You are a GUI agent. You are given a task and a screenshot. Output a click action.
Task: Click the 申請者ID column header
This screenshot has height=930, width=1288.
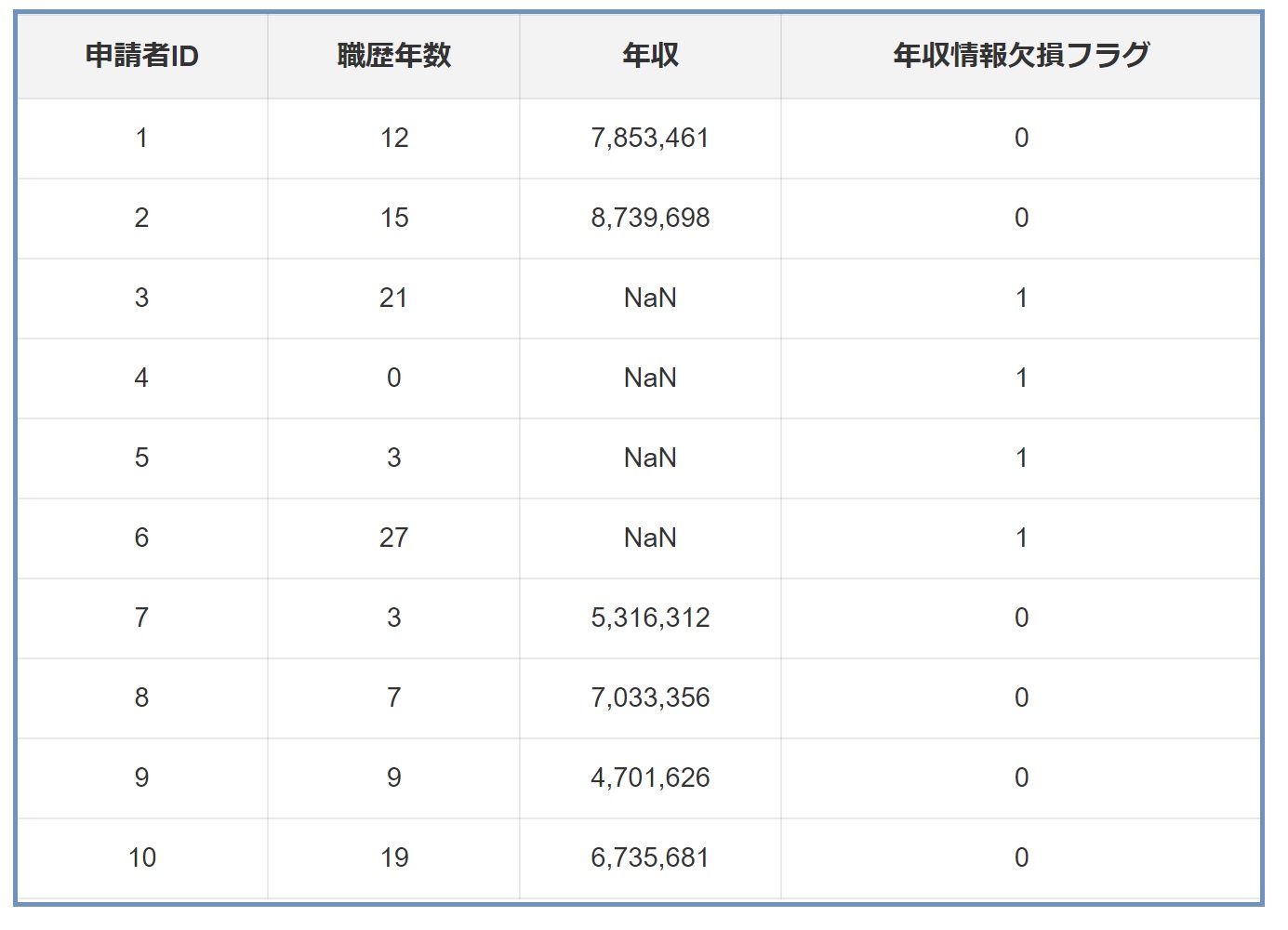point(142,57)
